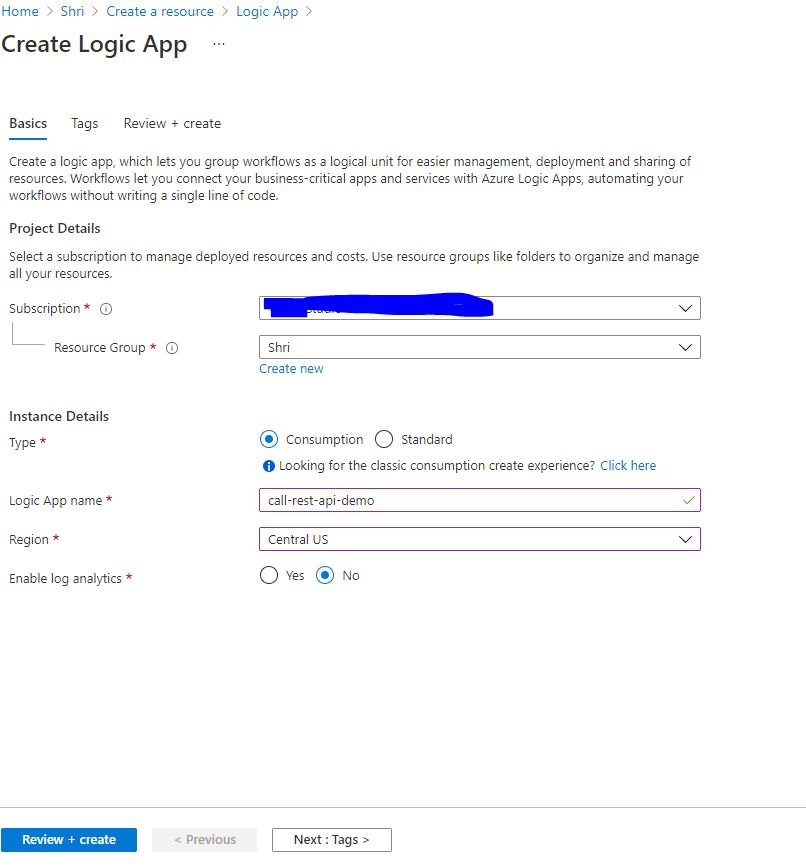Navigate to Home via breadcrumb
The image size is (806, 867).
20,11
